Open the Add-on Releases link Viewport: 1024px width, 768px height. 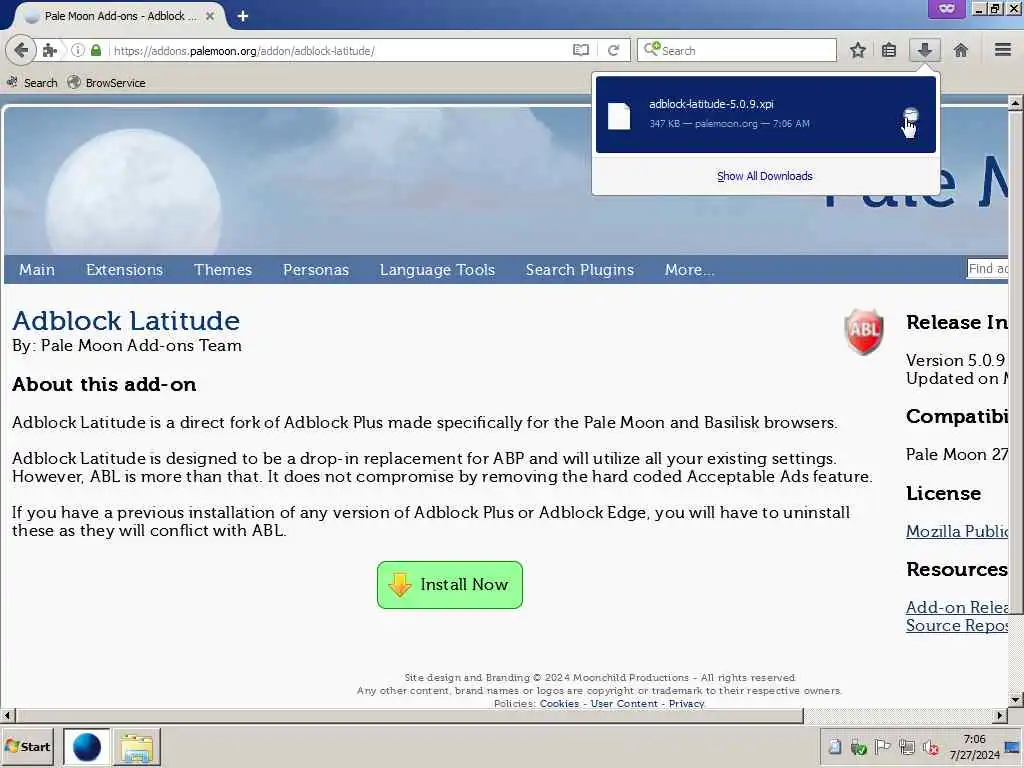click(x=957, y=607)
